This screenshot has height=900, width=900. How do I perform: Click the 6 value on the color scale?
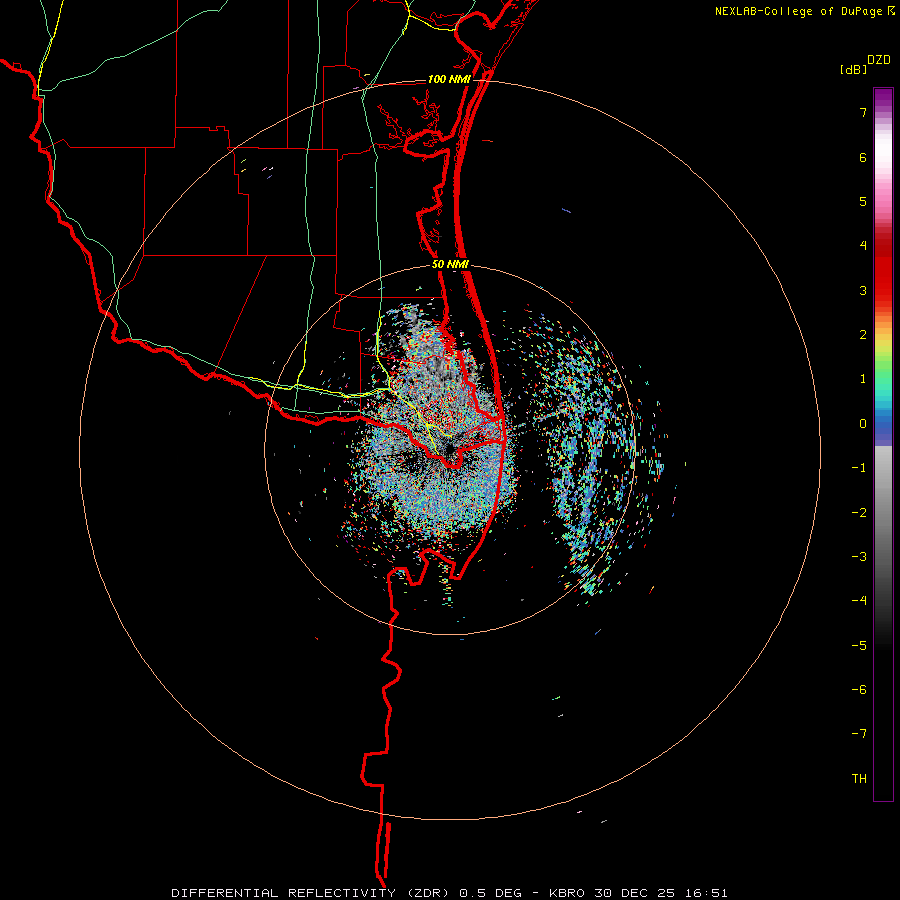(863, 157)
